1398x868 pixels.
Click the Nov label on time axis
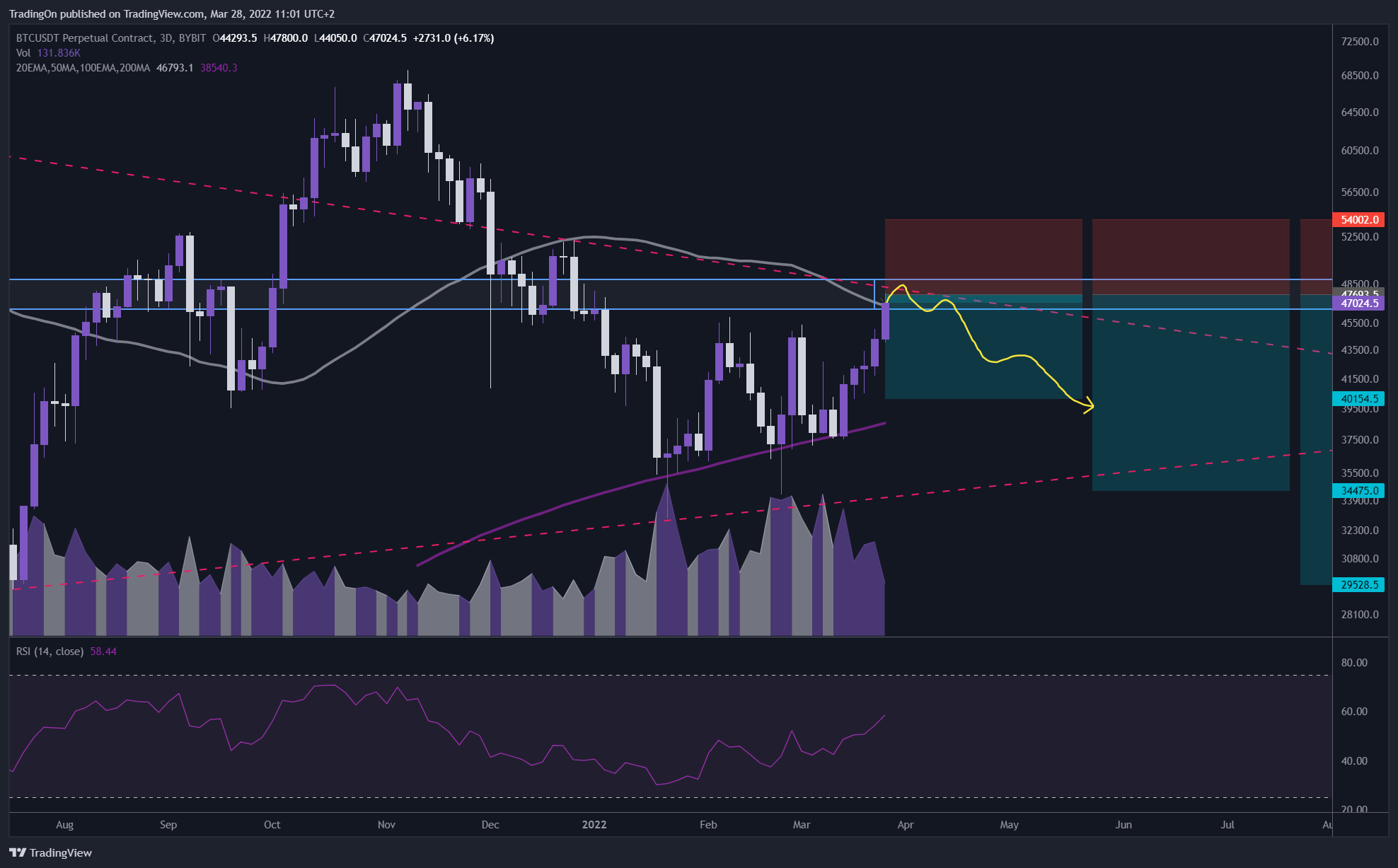point(386,825)
